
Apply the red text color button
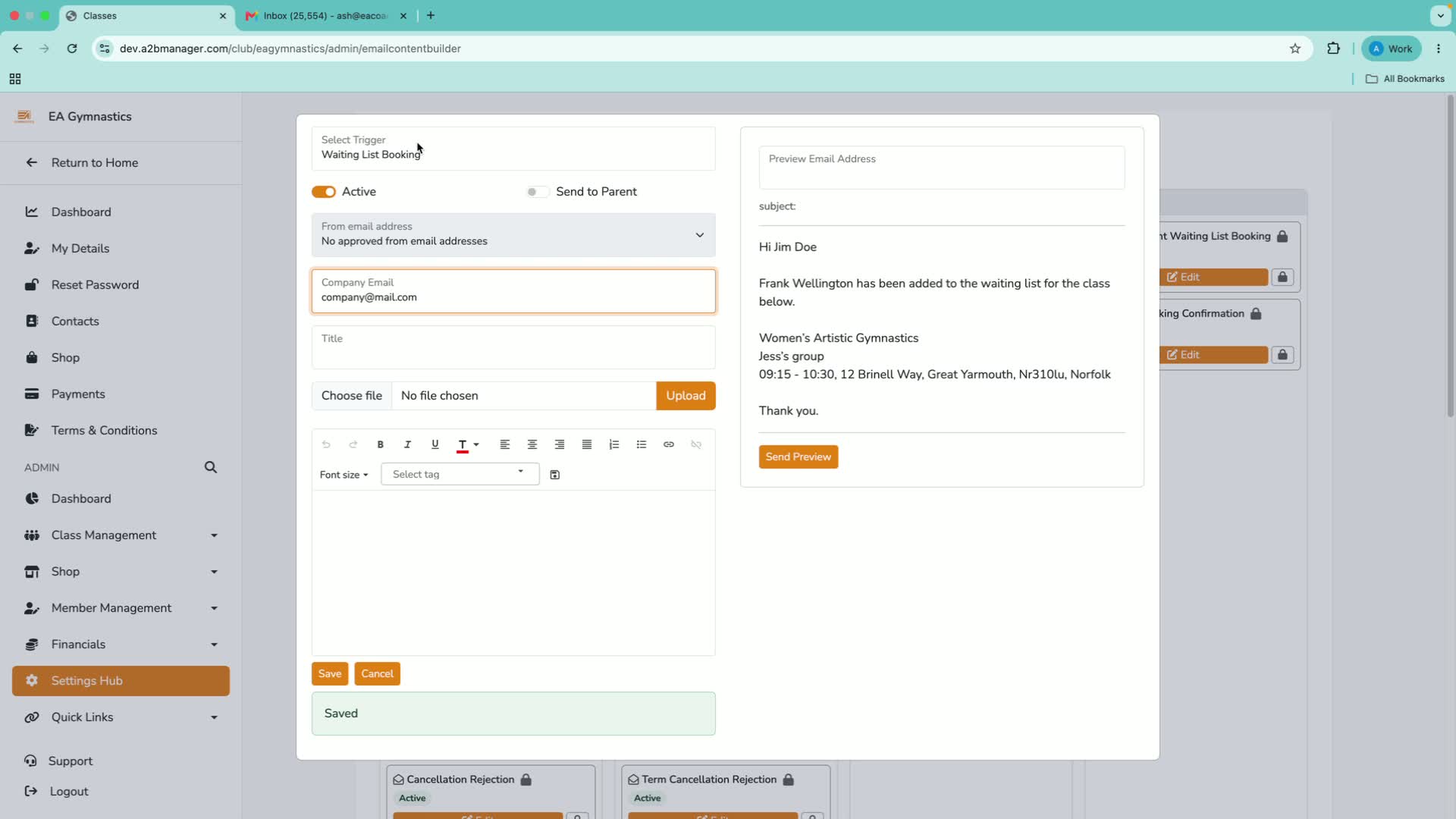tap(462, 445)
